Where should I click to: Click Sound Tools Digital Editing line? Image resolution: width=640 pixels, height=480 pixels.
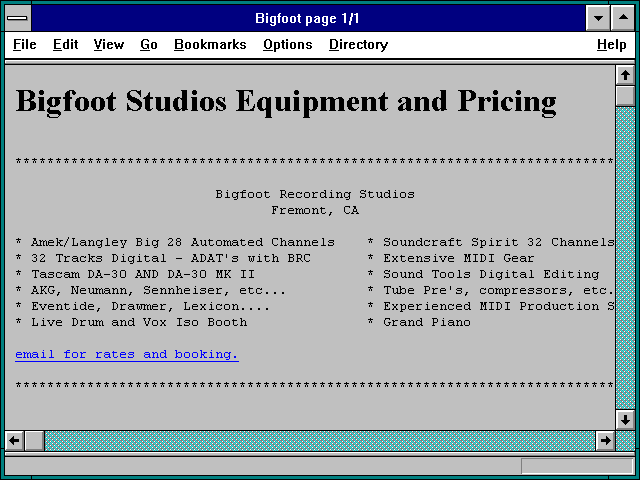tap(483, 274)
